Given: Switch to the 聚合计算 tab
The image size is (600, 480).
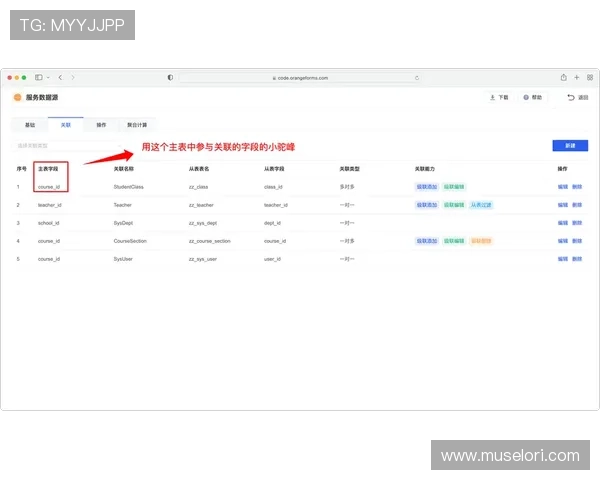Looking at the screenshot, I should point(137,125).
